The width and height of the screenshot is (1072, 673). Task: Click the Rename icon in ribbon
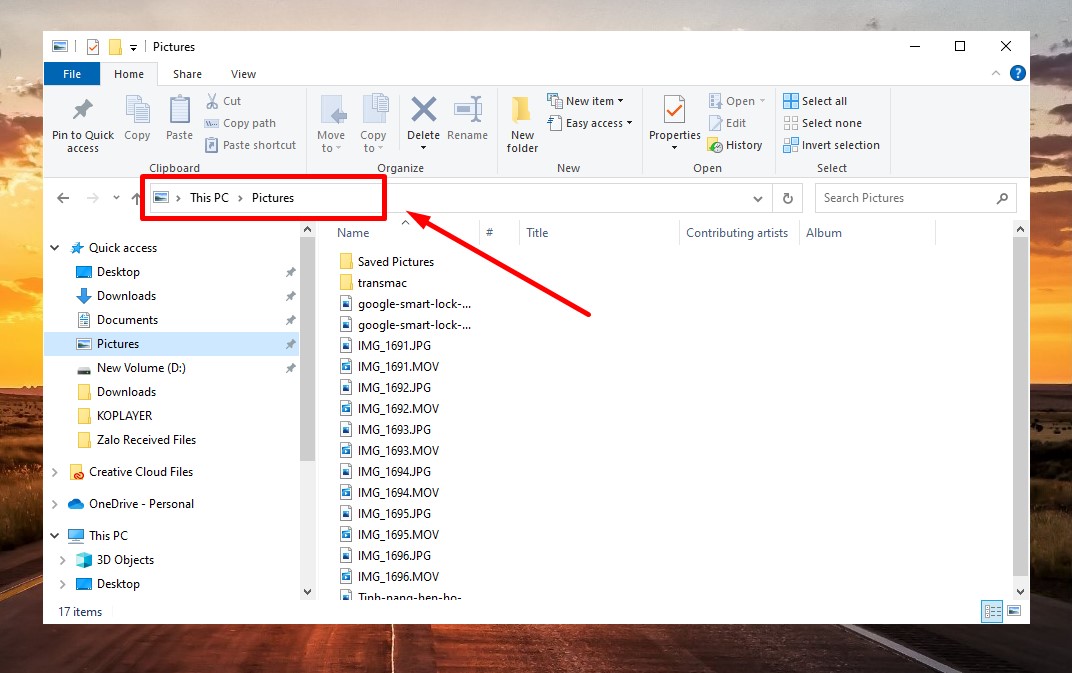coord(468,110)
